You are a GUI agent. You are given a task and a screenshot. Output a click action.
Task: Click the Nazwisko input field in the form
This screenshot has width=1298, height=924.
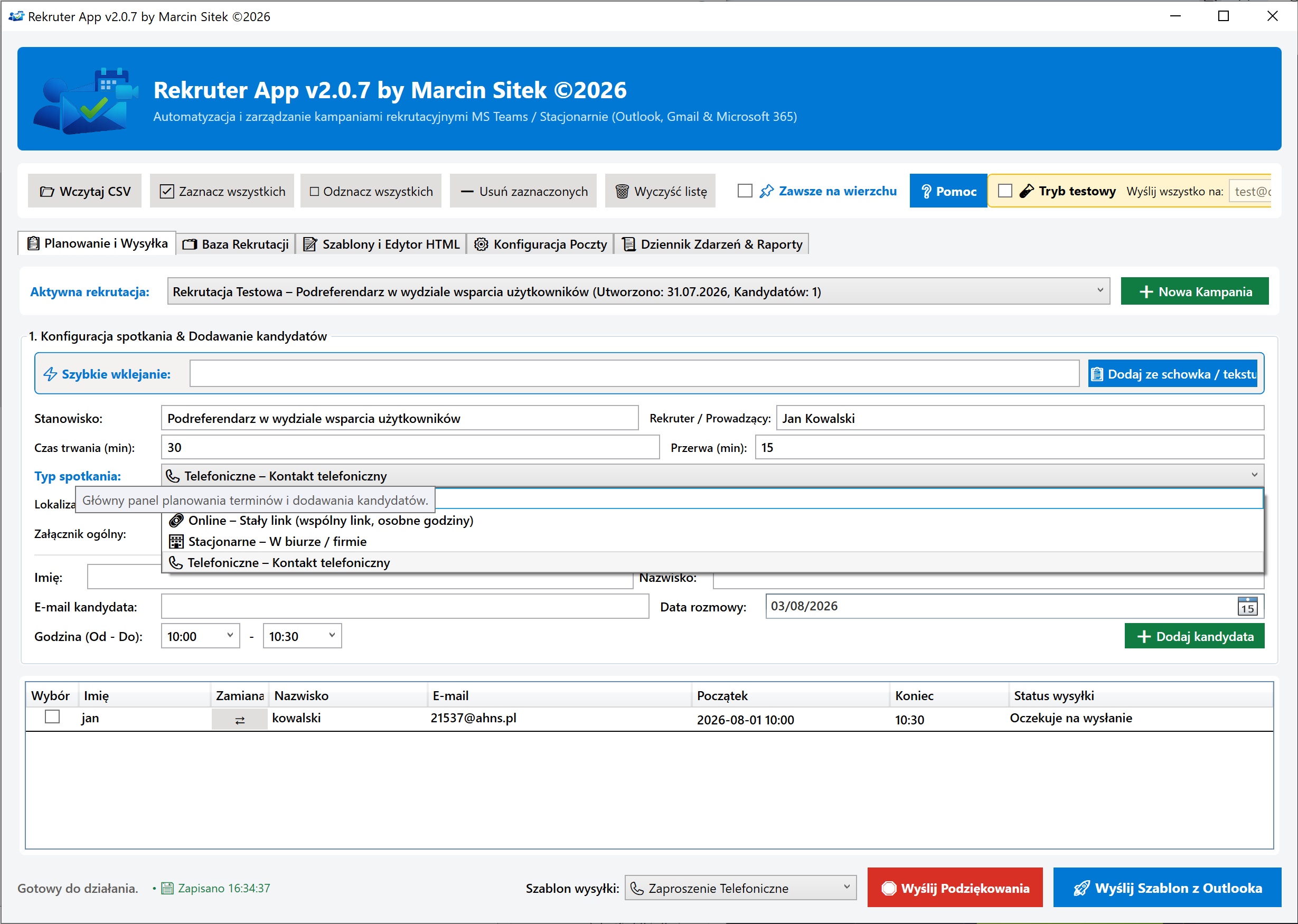point(989,580)
